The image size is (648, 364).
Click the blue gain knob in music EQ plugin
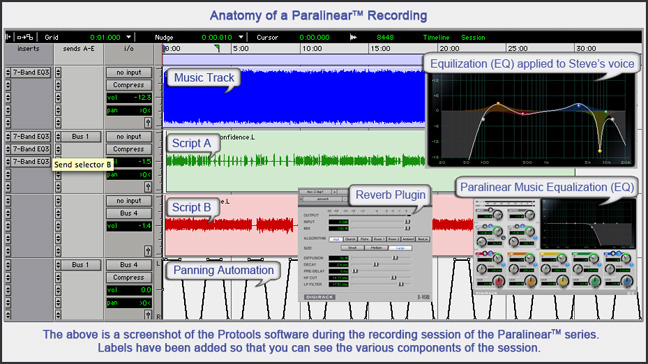627,282
